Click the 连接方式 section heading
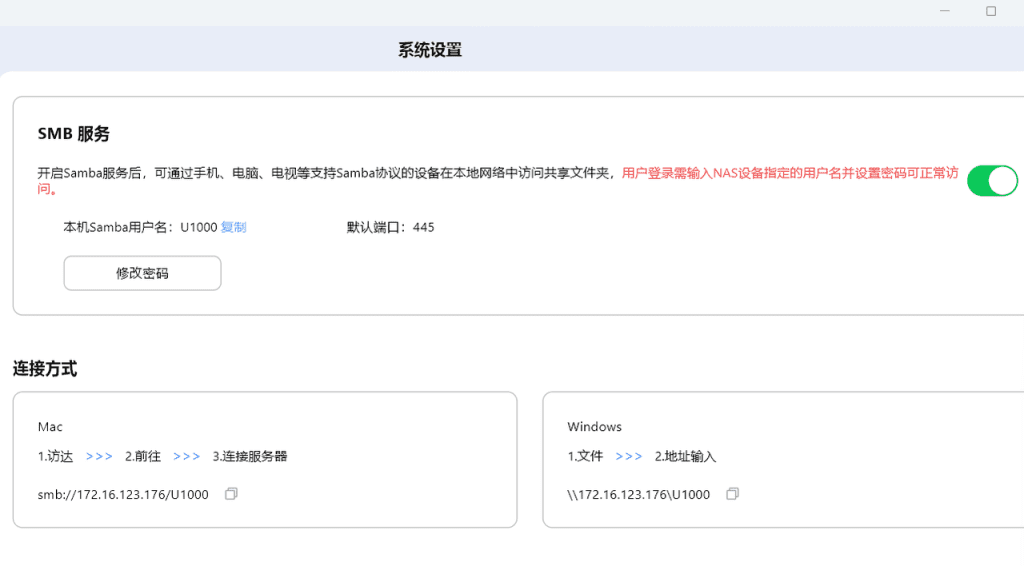1024x566 pixels. point(45,369)
